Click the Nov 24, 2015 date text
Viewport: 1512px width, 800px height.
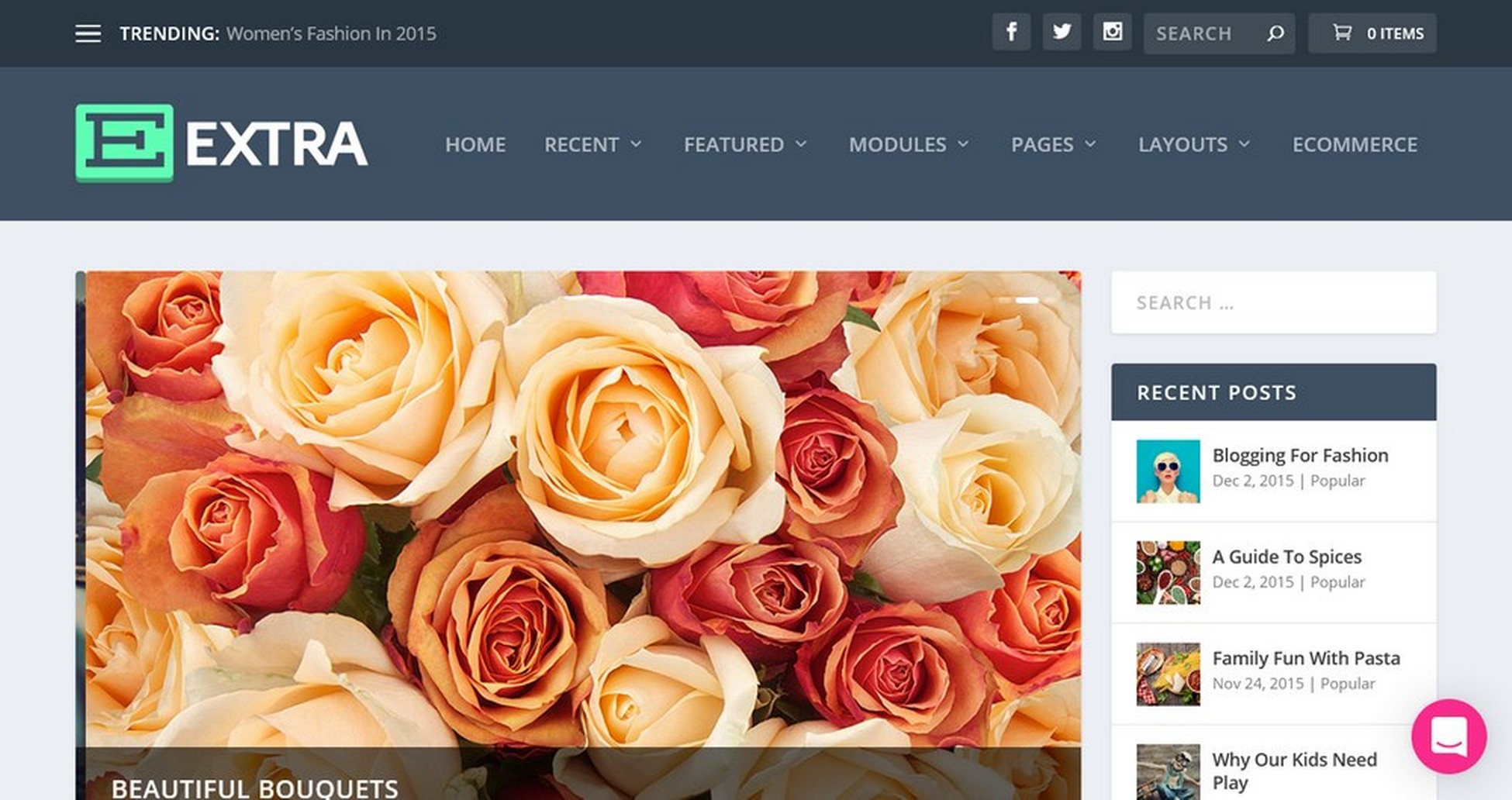(1258, 684)
